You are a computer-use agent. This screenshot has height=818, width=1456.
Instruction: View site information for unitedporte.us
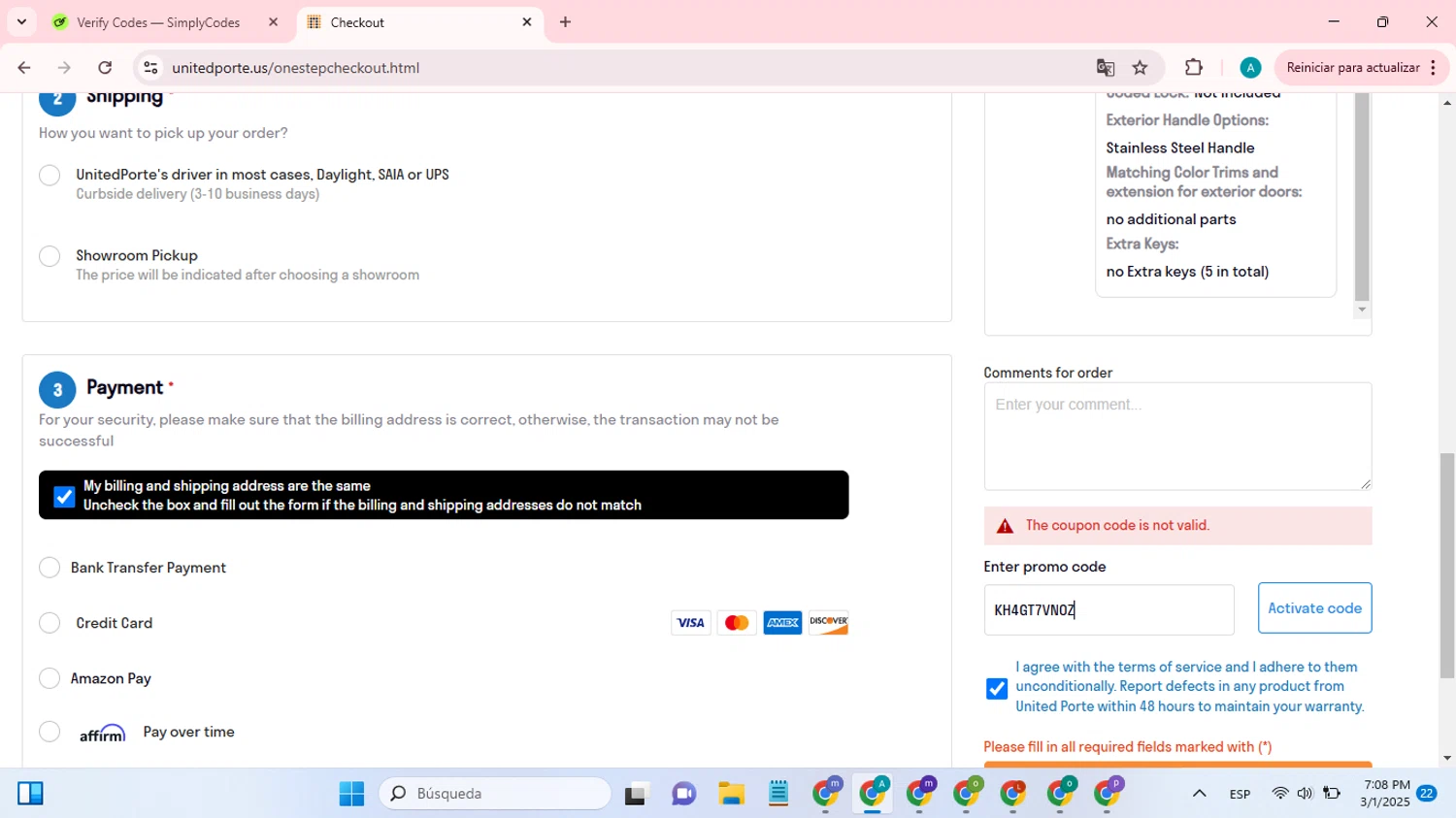click(150, 68)
